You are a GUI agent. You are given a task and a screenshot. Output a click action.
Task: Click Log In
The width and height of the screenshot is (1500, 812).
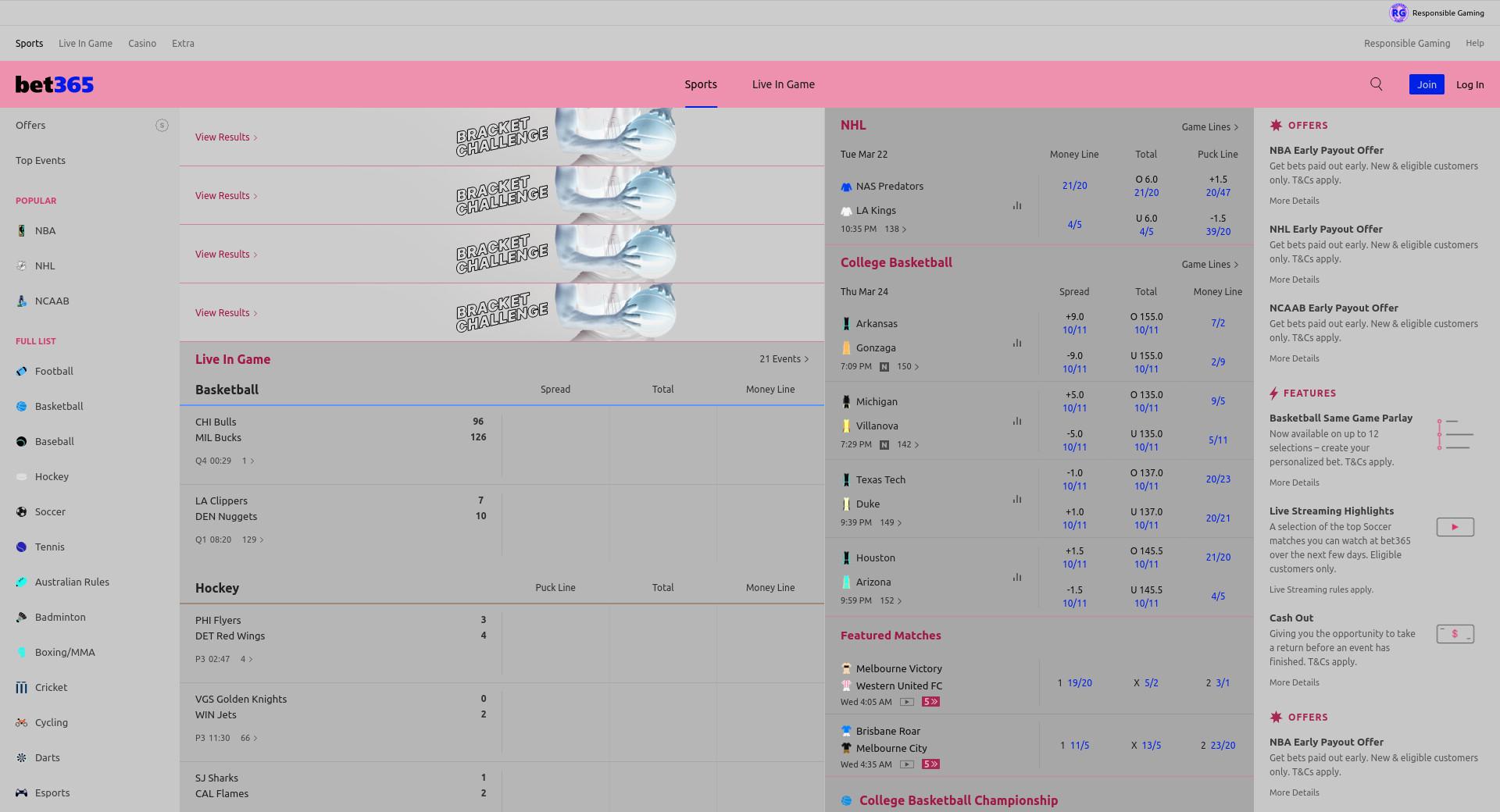click(x=1470, y=84)
